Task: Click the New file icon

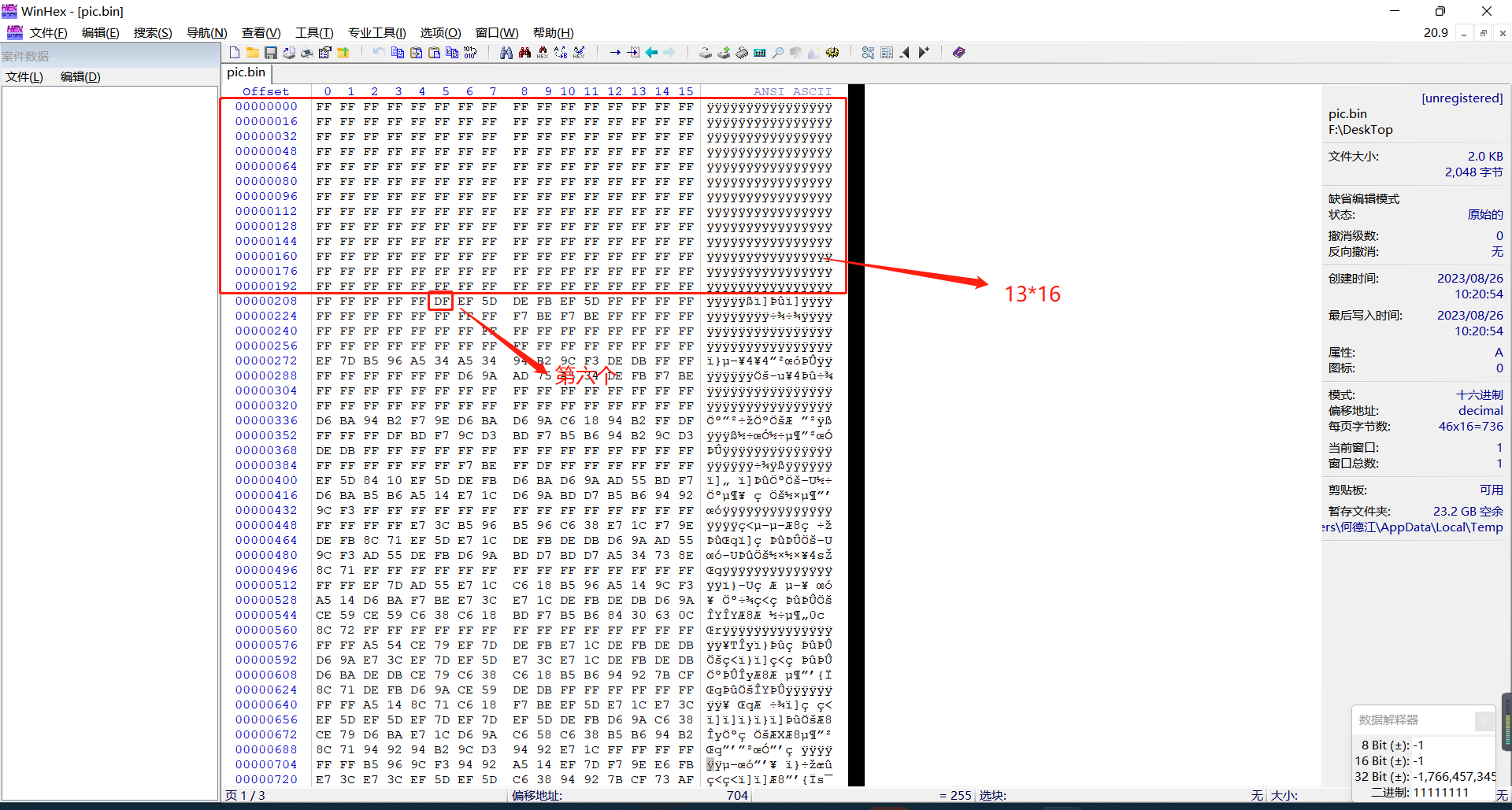Action: click(x=235, y=53)
